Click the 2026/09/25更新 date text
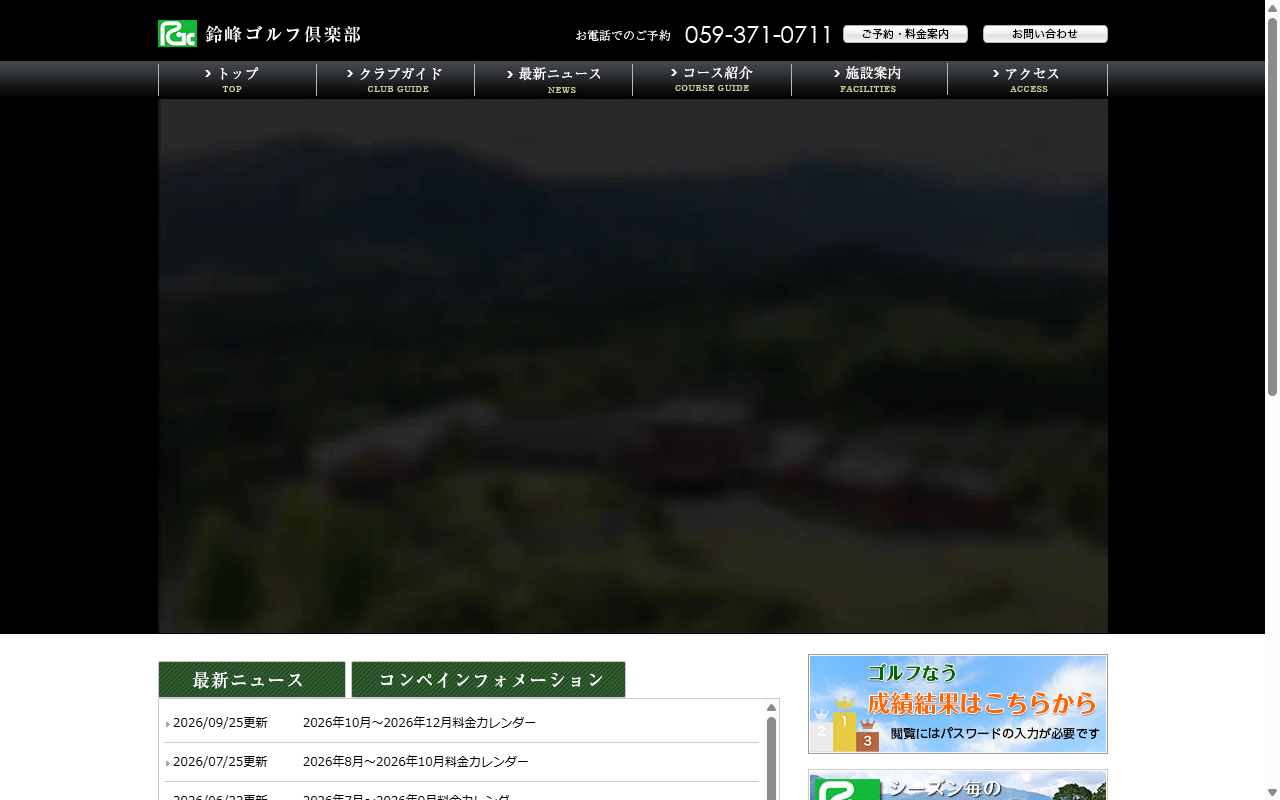The image size is (1280, 800). pyautogui.click(x=220, y=723)
